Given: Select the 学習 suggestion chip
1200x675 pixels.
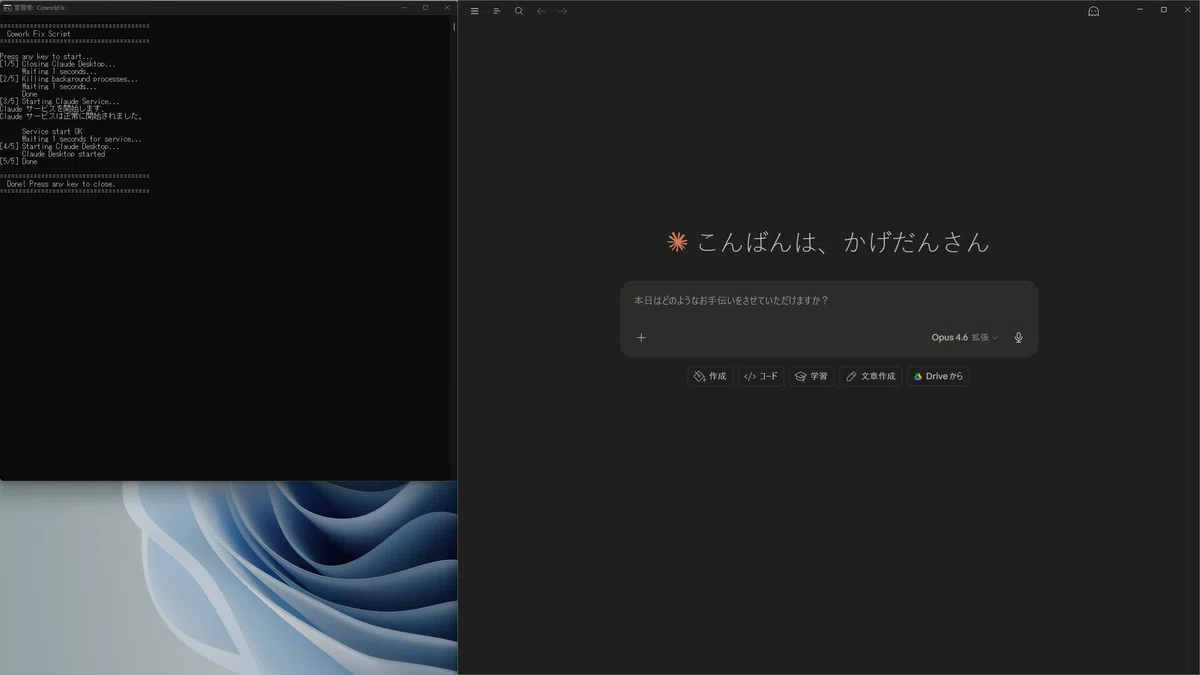Looking at the screenshot, I should click(811, 376).
